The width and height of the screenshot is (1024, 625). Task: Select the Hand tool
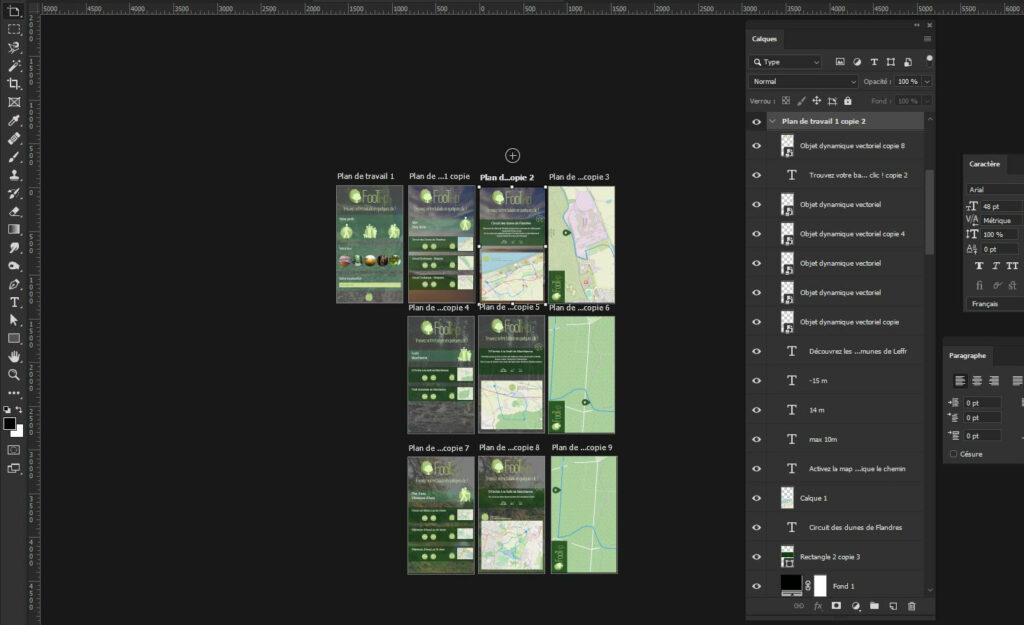[x=14, y=356]
